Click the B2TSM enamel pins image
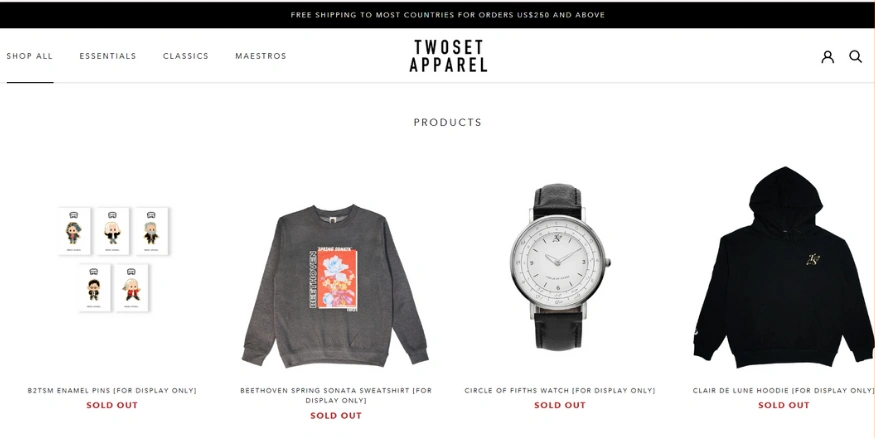The width and height of the screenshot is (875, 438). [x=113, y=259]
